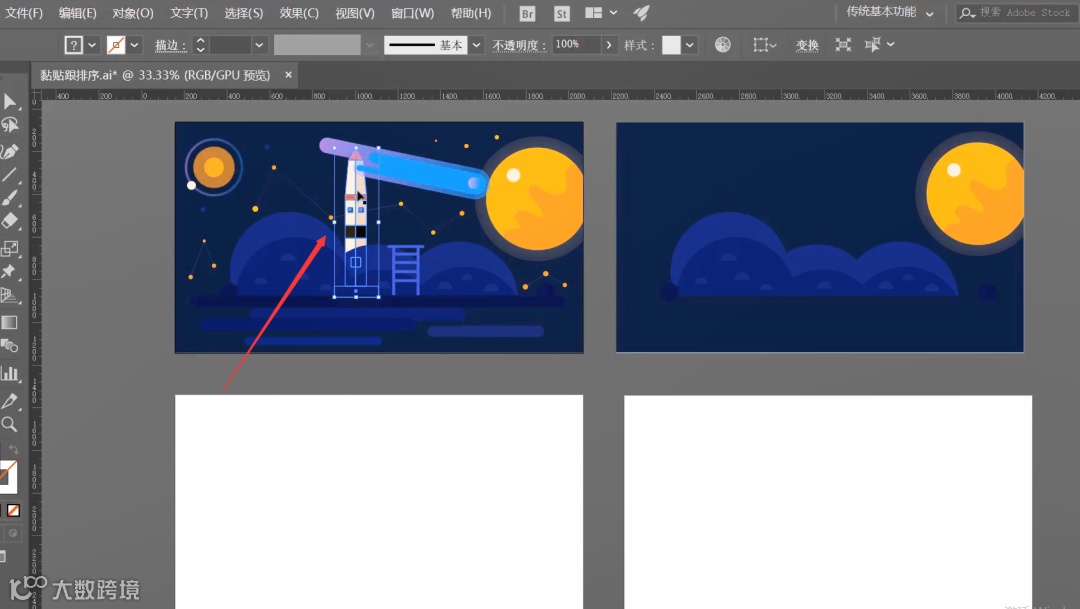Viewport: 1080px width, 609px height.
Task: Expand the select similar options arrow
Action: (x=891, y=45)
